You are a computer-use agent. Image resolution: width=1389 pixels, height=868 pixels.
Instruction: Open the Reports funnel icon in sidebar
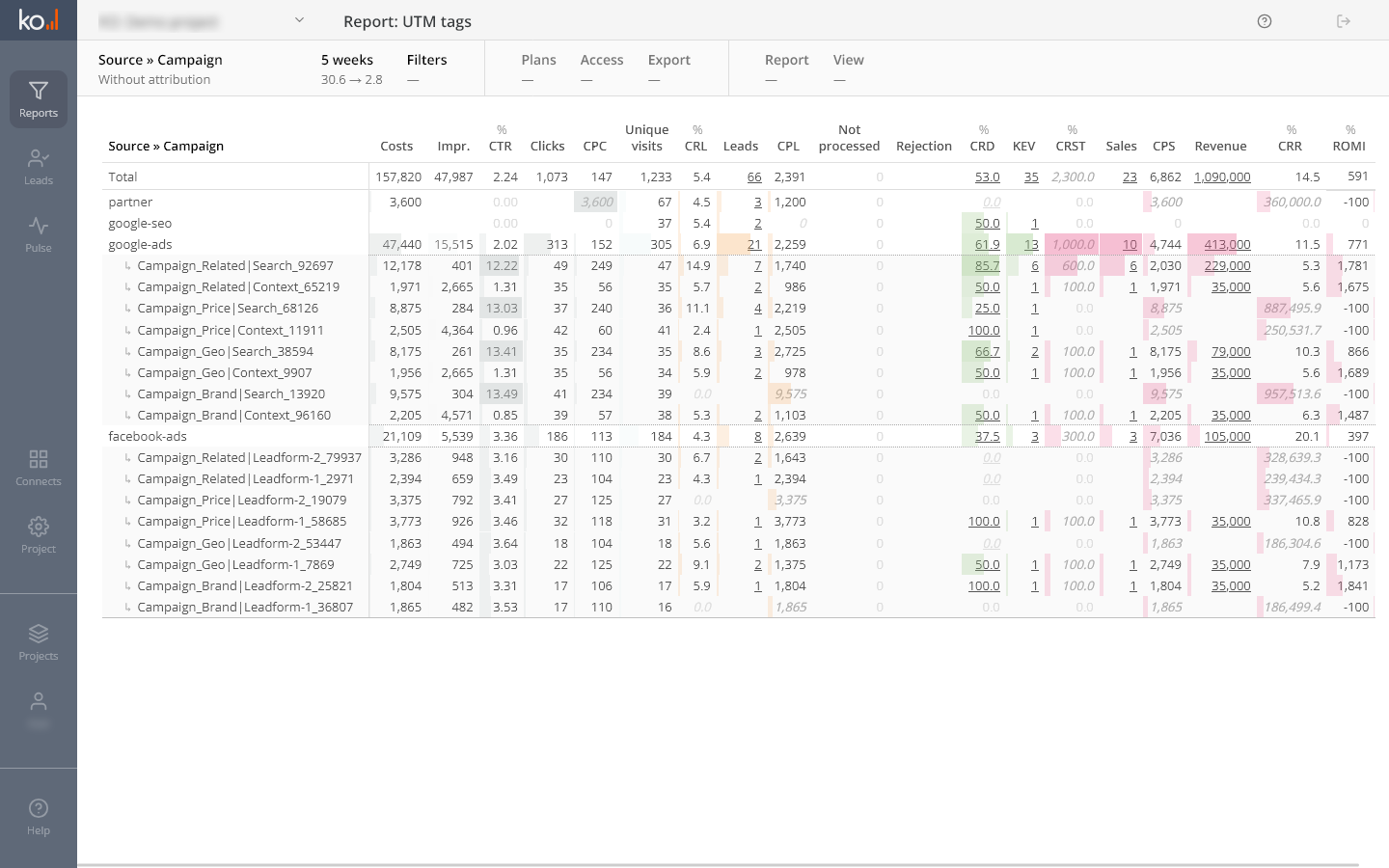coord(39,99)
